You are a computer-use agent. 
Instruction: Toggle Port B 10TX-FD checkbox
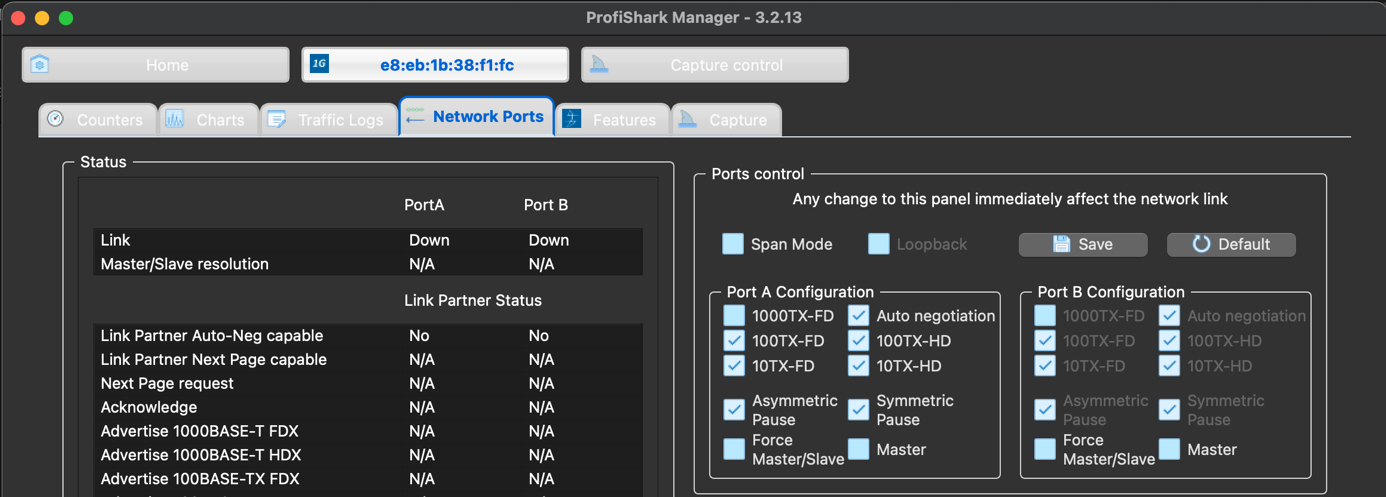click(1045, 366)
